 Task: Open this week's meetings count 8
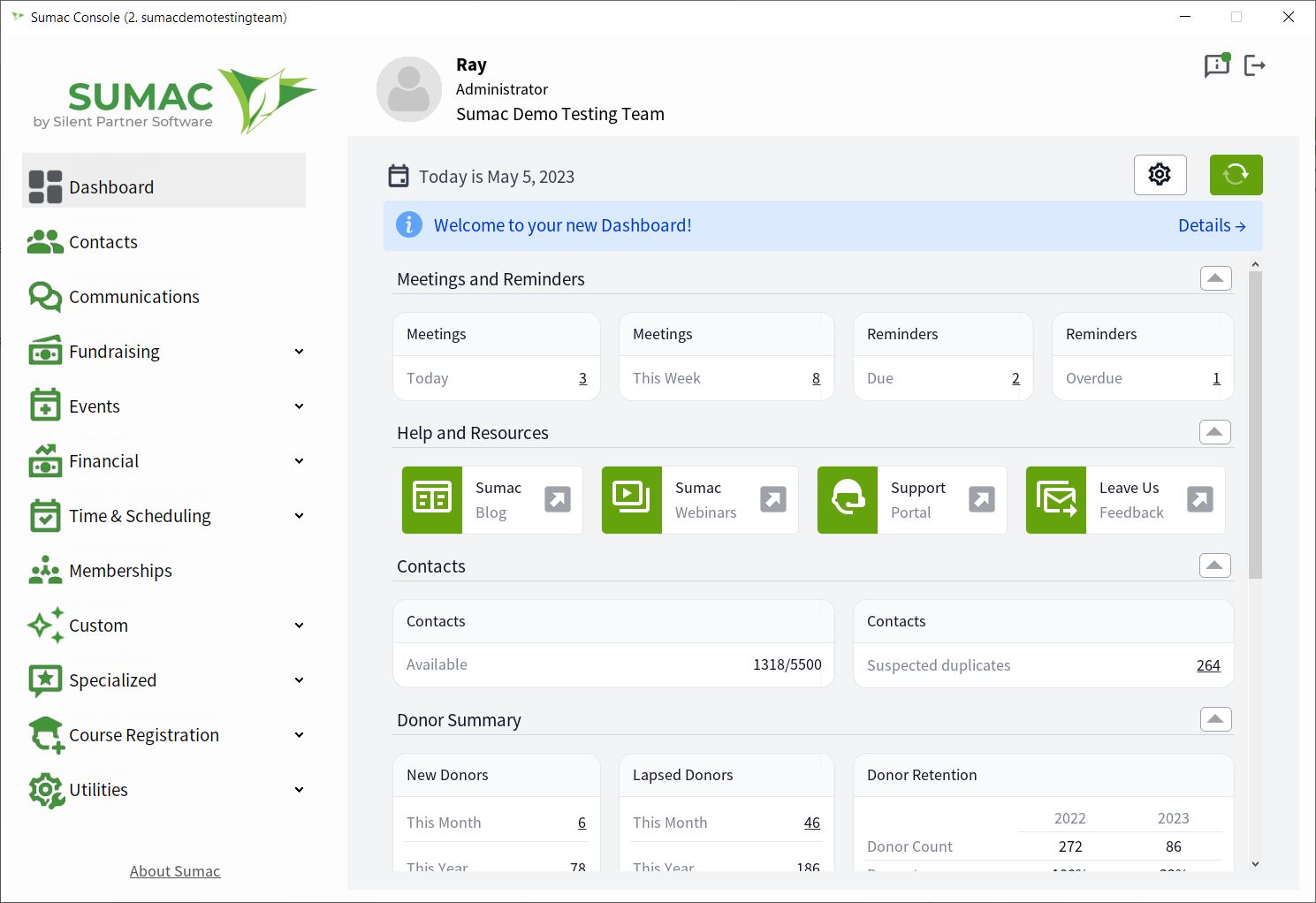point(816,378)
